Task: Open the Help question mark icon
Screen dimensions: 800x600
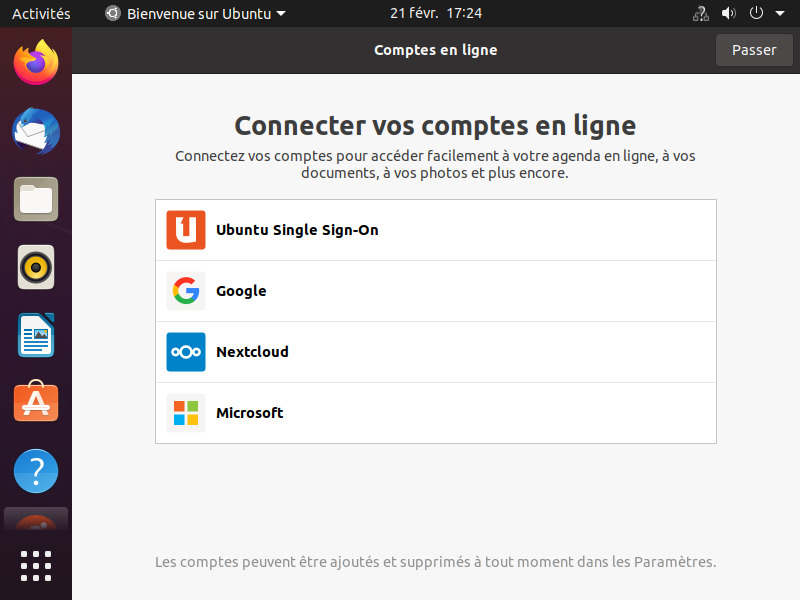Action: (x=36, y=471)
